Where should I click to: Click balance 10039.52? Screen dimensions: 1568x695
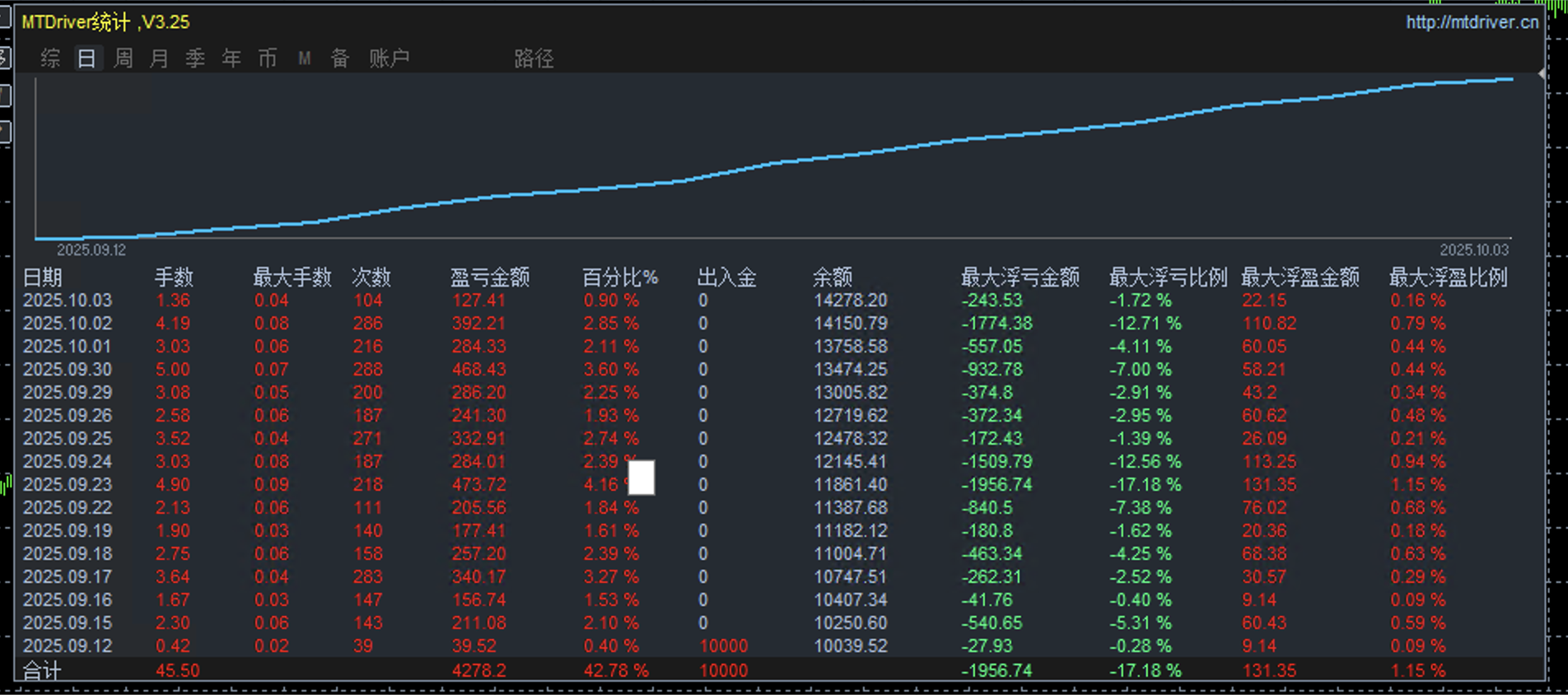tap(851, 646)
